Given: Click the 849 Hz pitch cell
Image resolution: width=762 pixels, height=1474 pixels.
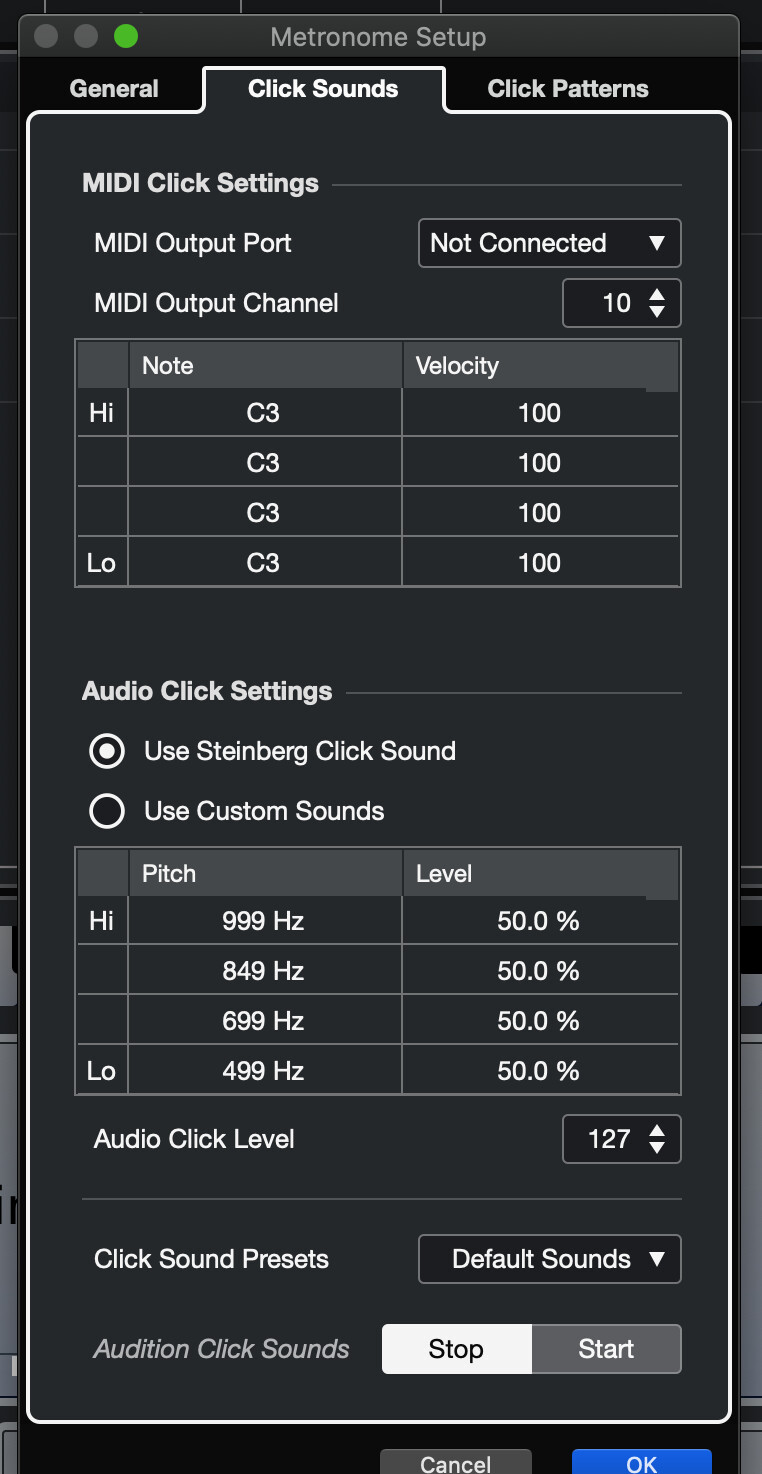Looking at the screenshot, I should point(264,971).
